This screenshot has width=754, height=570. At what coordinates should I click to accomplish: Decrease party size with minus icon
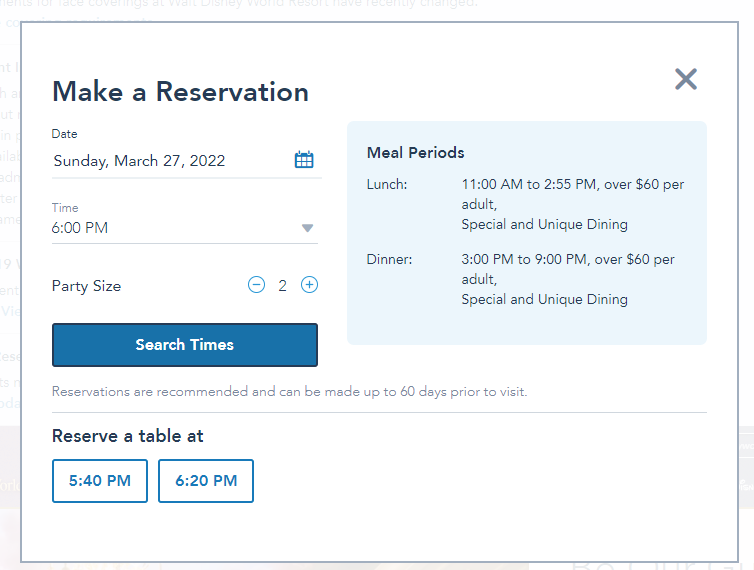[257, 285]
